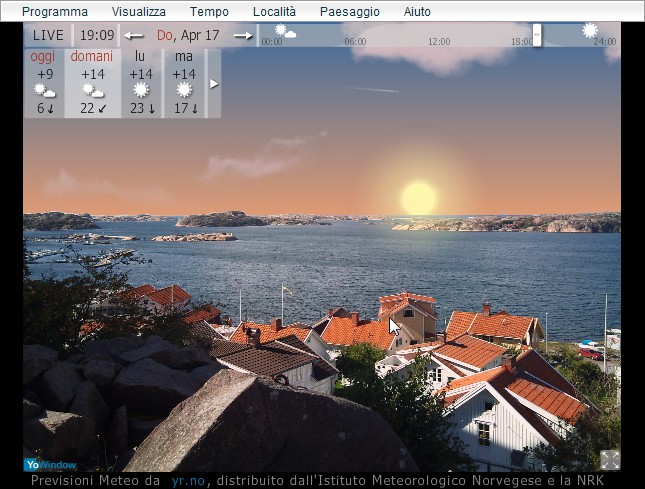Click the 12:00 mark on the timeline

point(439,42)
